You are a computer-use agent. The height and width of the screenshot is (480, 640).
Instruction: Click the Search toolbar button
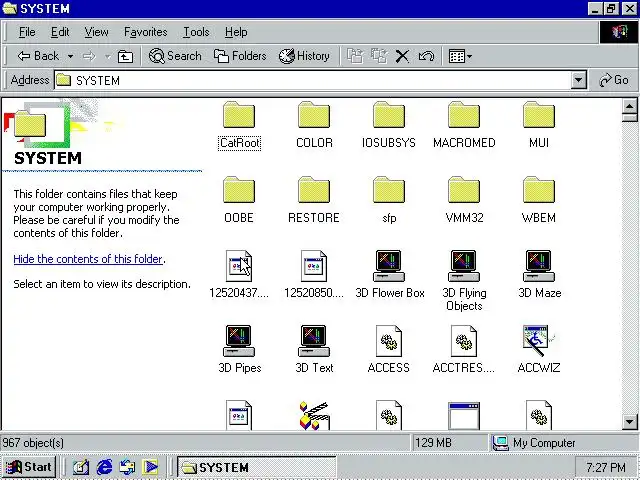(x=175, y=56)
